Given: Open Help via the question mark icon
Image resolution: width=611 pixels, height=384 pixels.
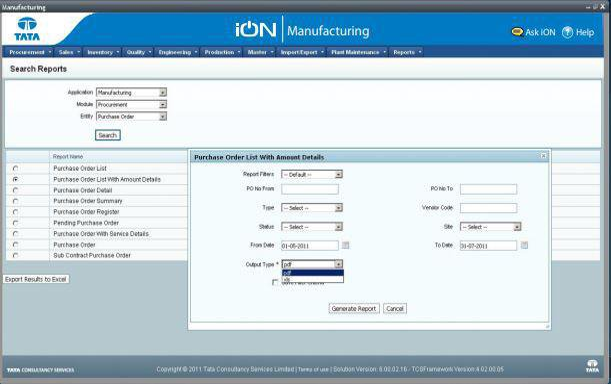Looking at the screenshot, I should point(567,32).
